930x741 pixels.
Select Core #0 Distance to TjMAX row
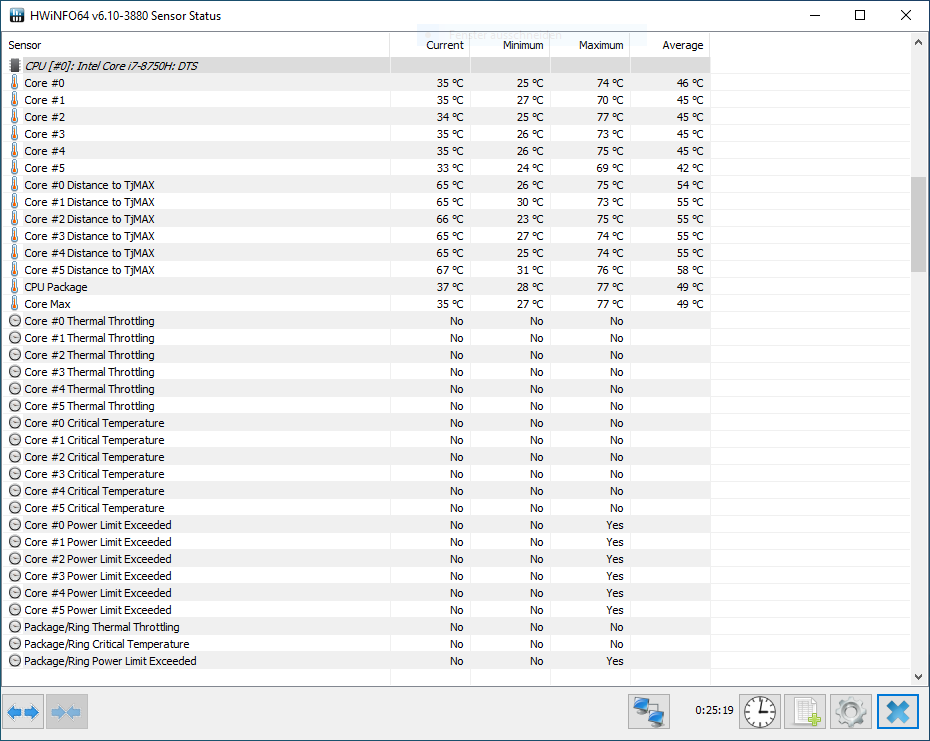click(x=356, y=185)
